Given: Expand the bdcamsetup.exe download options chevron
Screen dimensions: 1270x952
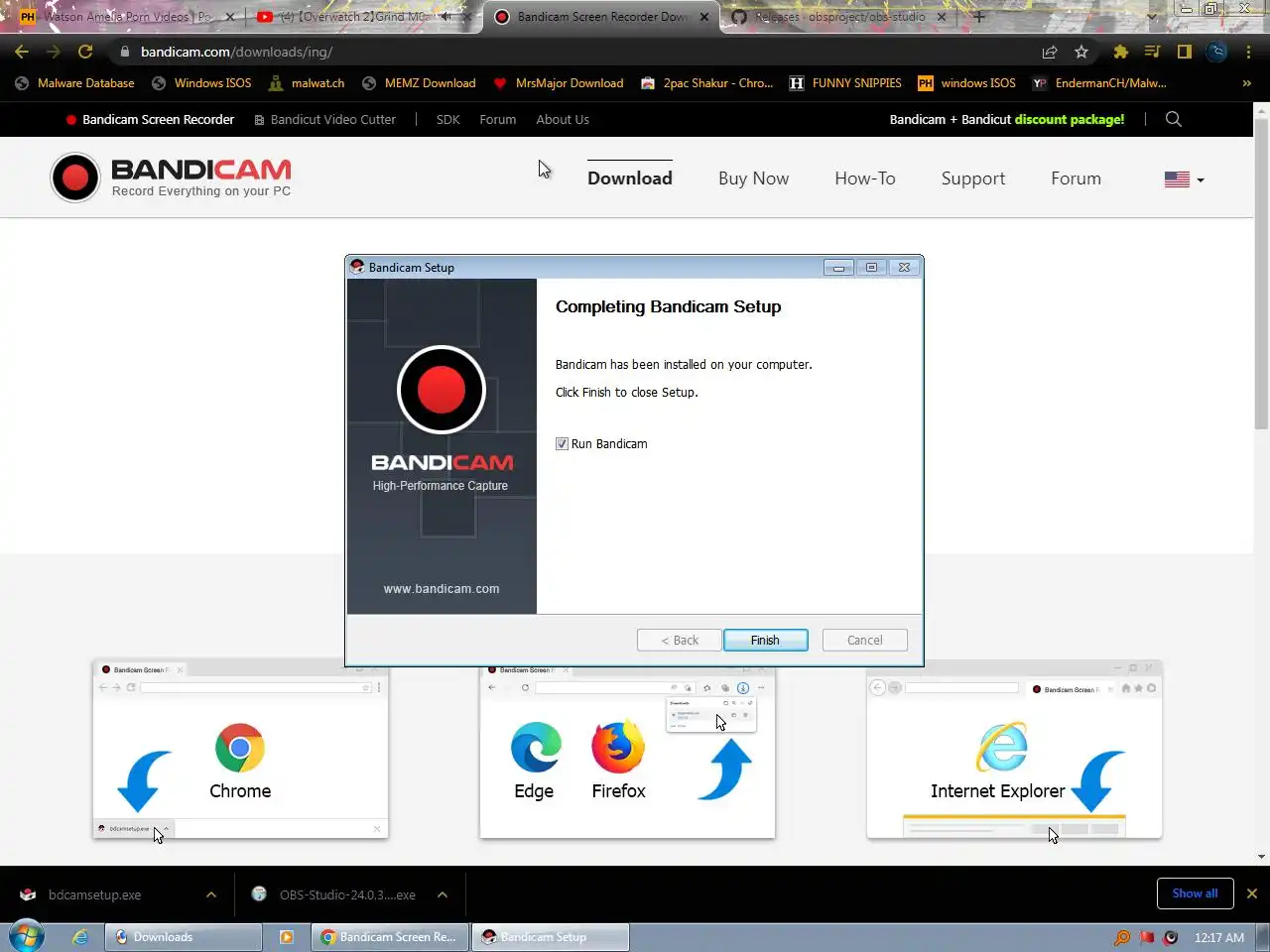Looking at the screenshot, I should [211, 894].
